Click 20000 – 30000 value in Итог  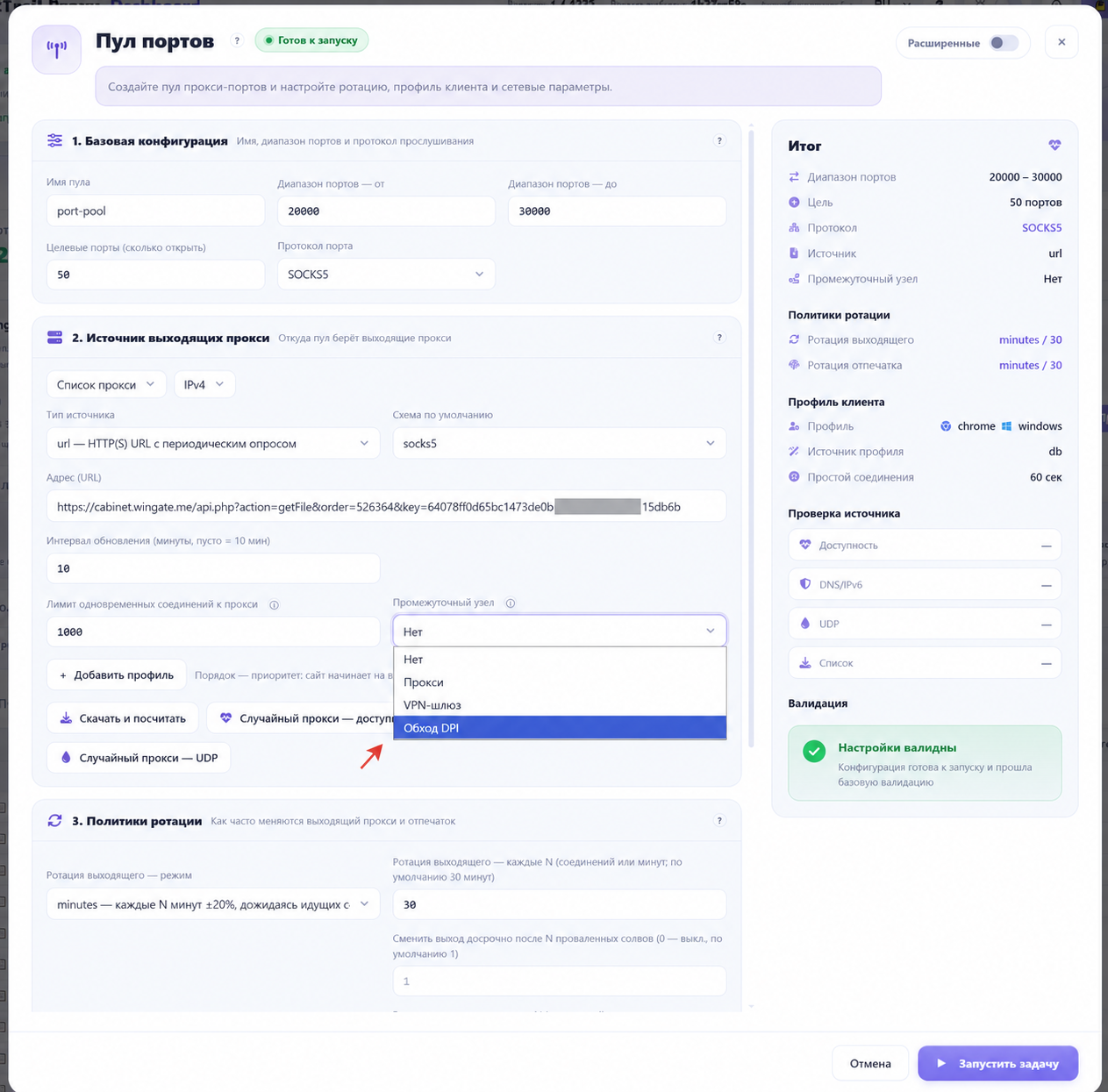pos(1026,177)
